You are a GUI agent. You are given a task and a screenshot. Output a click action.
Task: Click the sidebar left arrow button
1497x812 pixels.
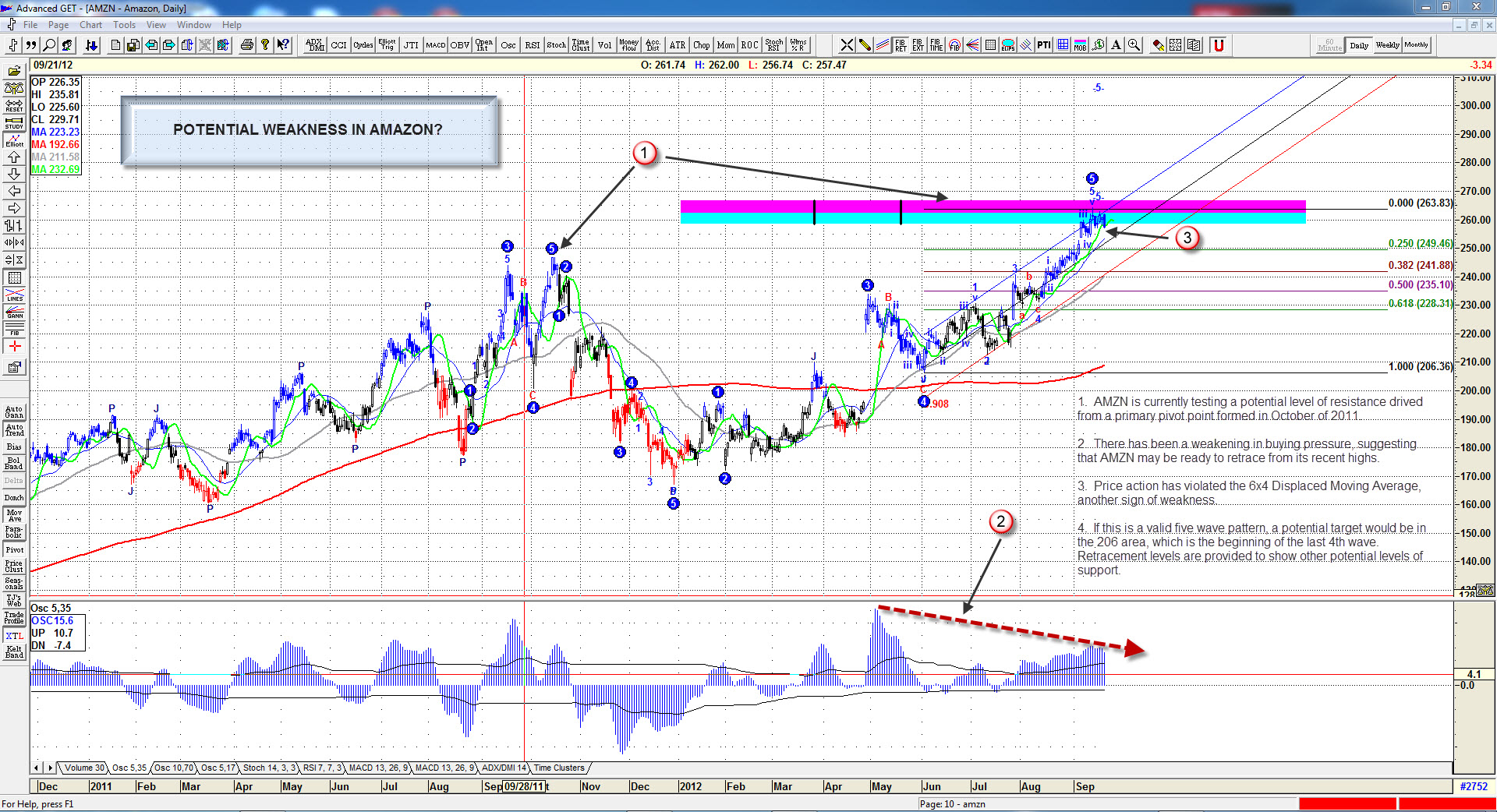pyautogui.click(x=14, y=191)
